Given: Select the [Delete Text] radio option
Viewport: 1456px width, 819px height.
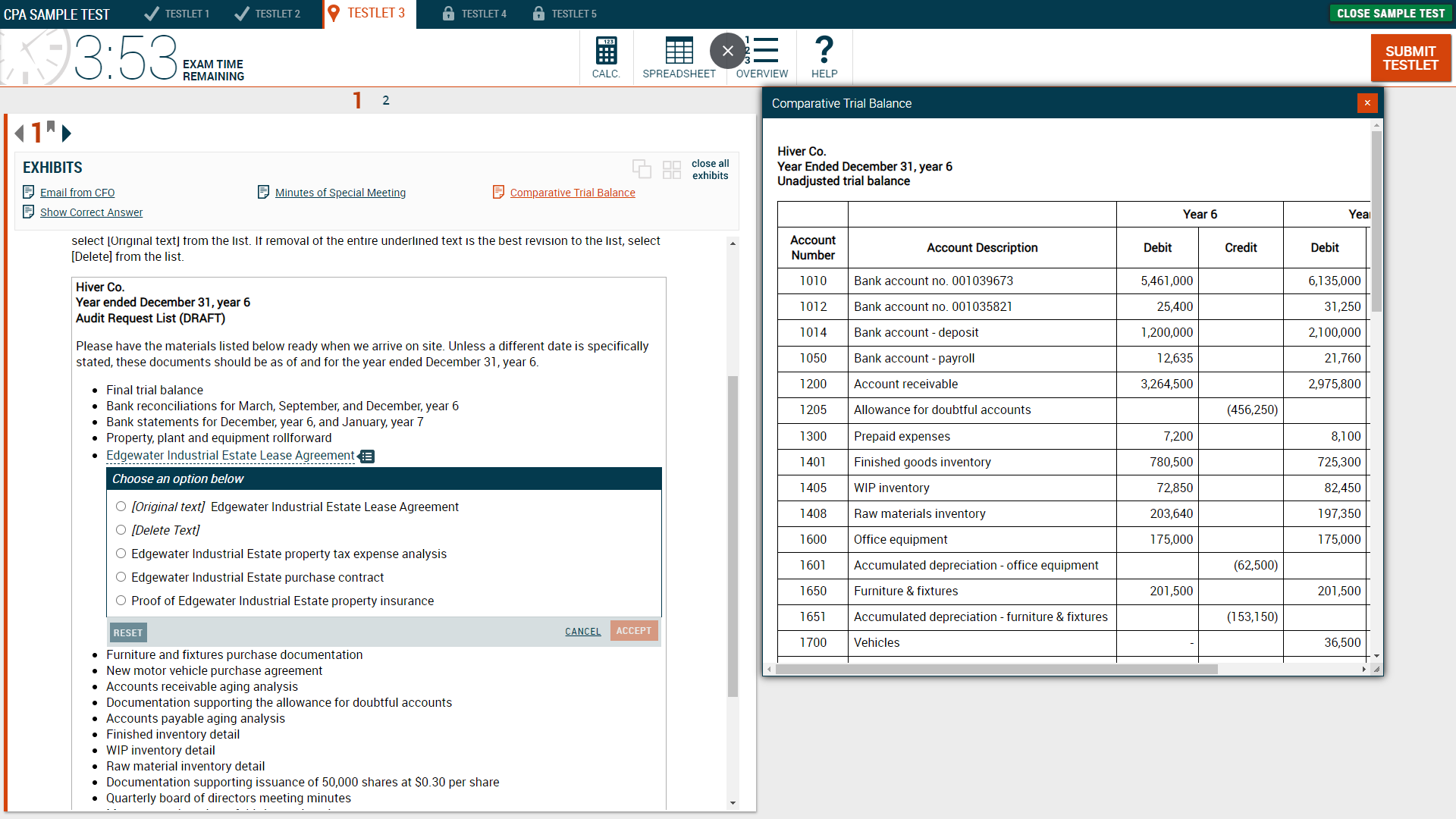Looking at the screenshot, I should pos(121,530).
